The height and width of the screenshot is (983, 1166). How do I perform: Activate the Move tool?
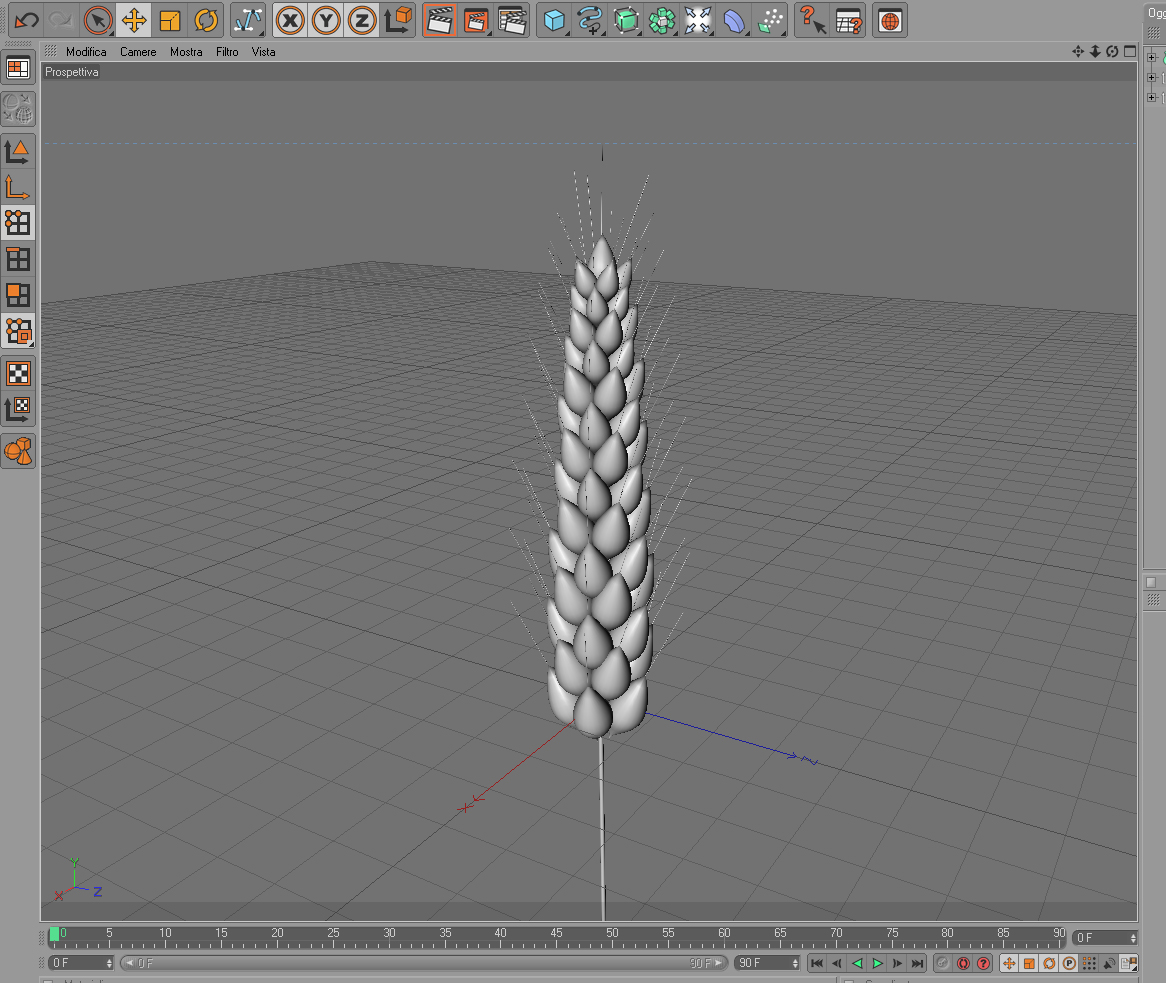tap(134, 20)
